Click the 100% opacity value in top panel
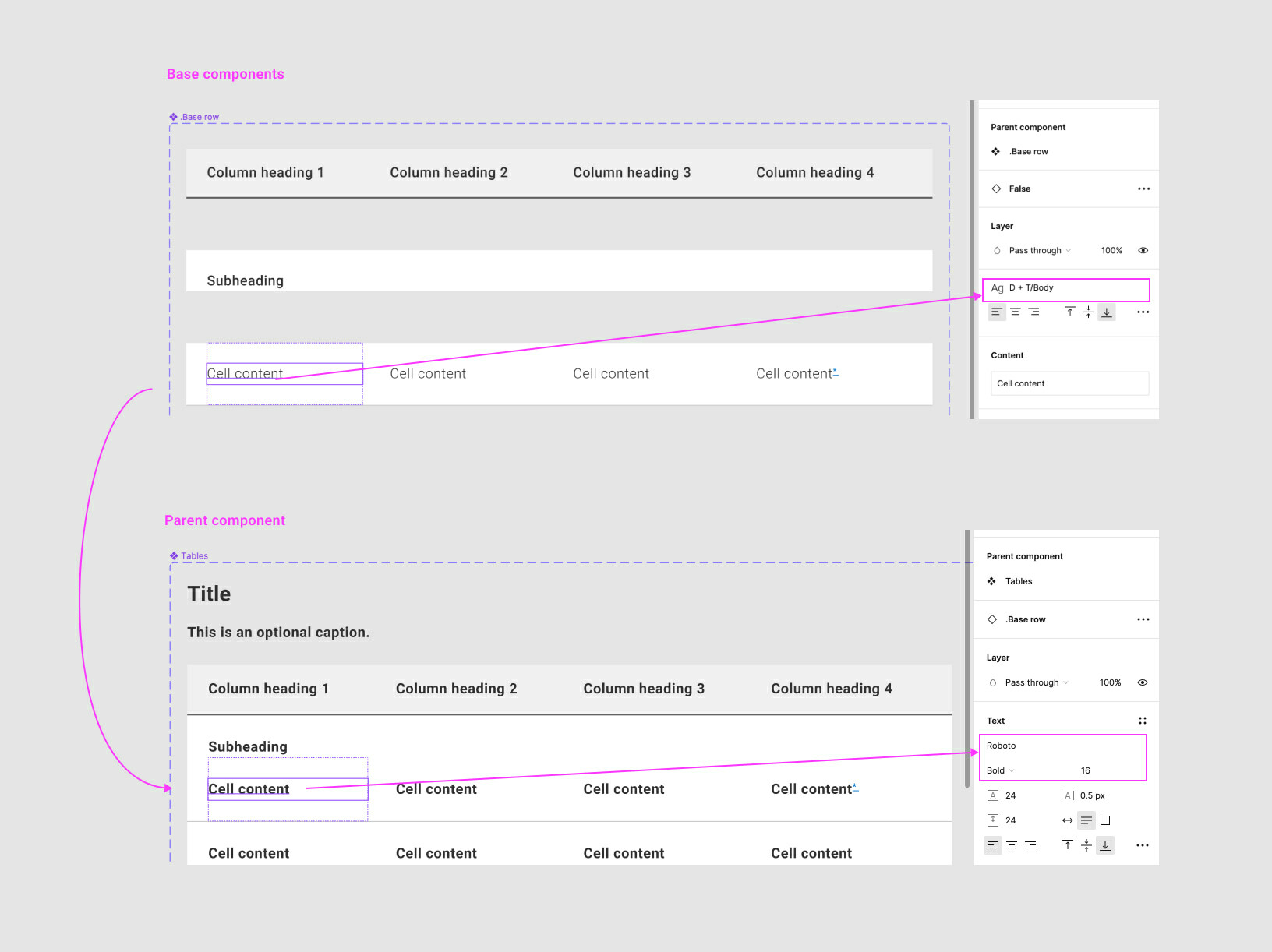 (1111, 251)
